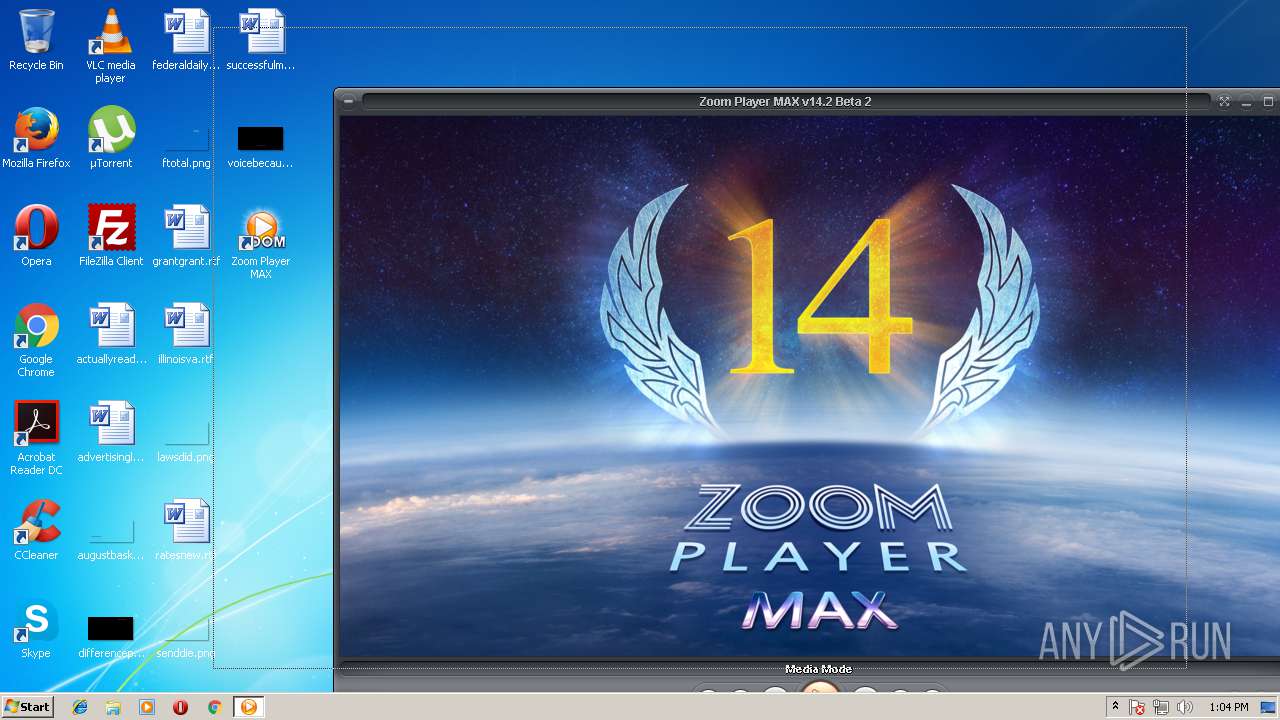Launch Chrome from the taskbar
The image size is (1280, 720).
pyautogui.click(x=214, y=707)
